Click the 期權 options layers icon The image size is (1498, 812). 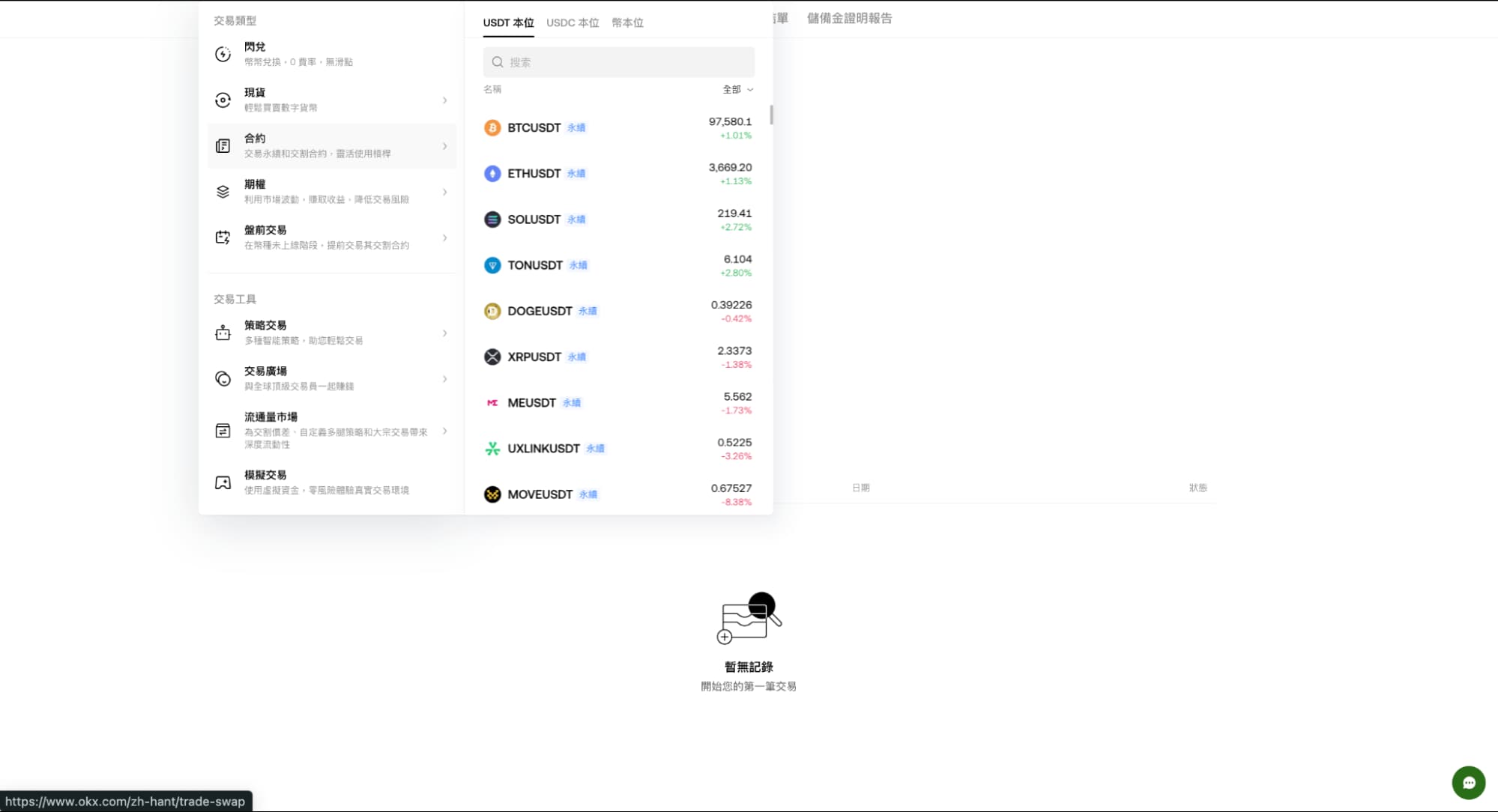point(223,192)
